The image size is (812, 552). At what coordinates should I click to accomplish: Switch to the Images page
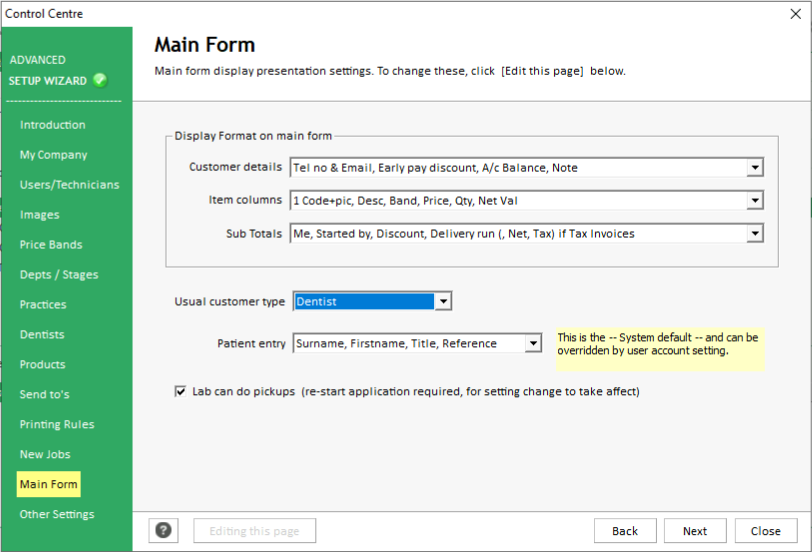point(39,215)
